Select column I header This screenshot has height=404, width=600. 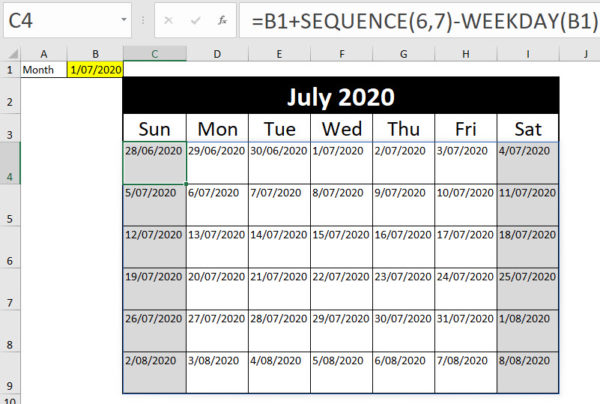tap(528, 54)
